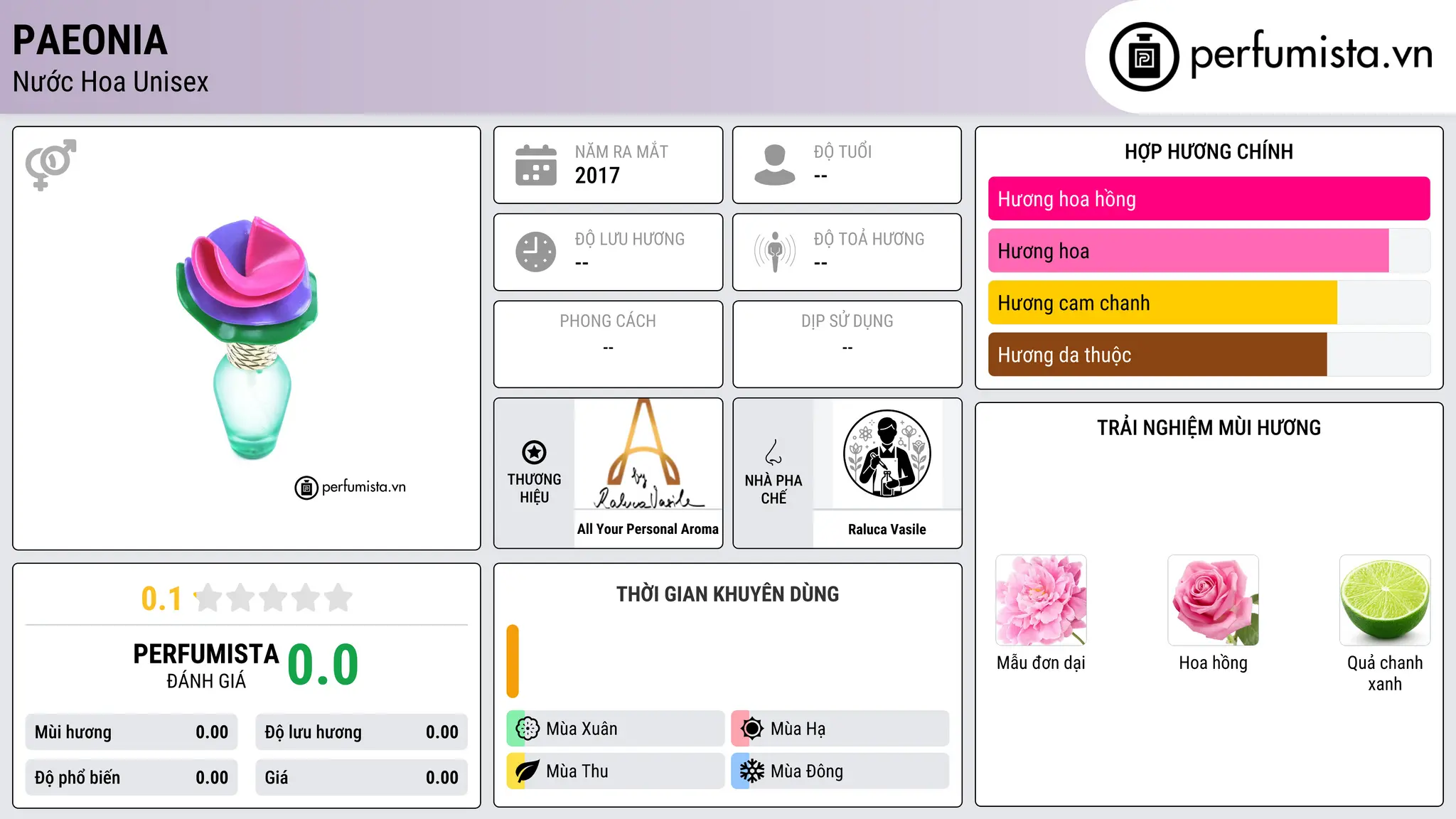Click the sun icon for Mùa Hạ
Image resolution: width=1456 pixels, height=819 pixels.
tap(752, 729)
